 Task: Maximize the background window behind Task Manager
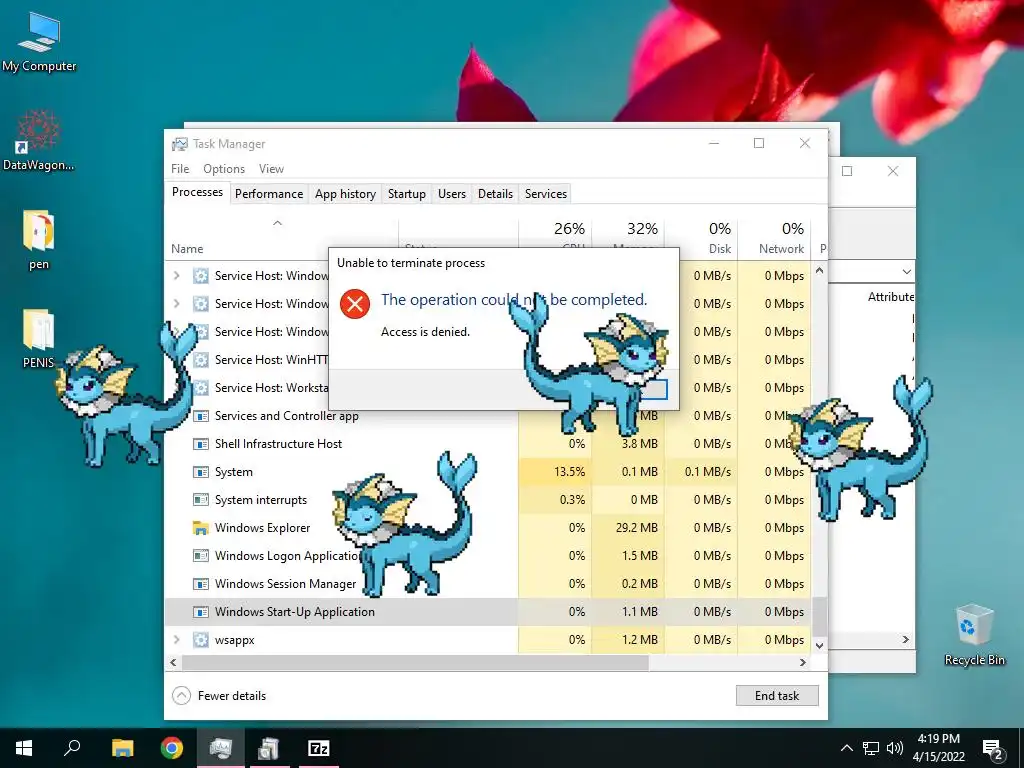click(x=847, y=171)
